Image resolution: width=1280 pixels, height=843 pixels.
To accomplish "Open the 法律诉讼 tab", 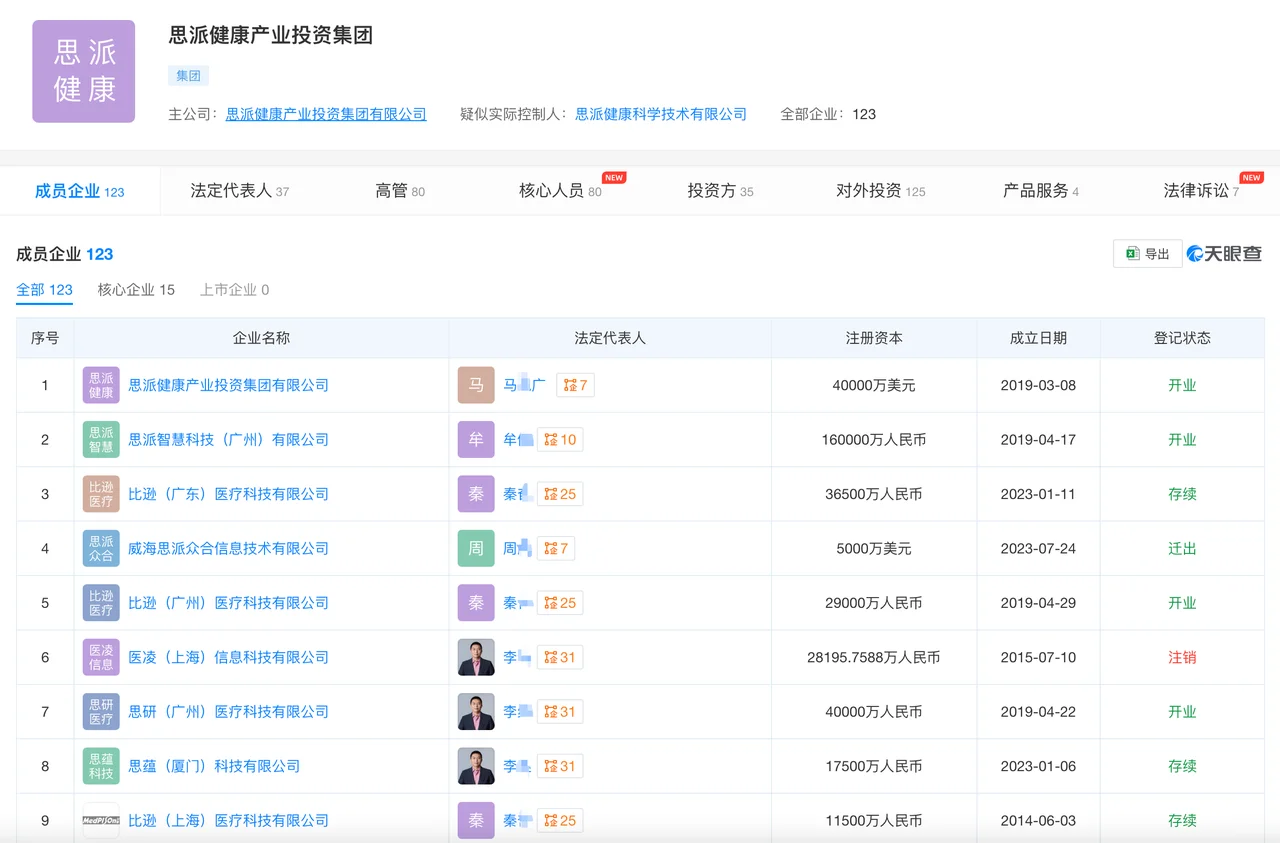I will point(1201,191).
